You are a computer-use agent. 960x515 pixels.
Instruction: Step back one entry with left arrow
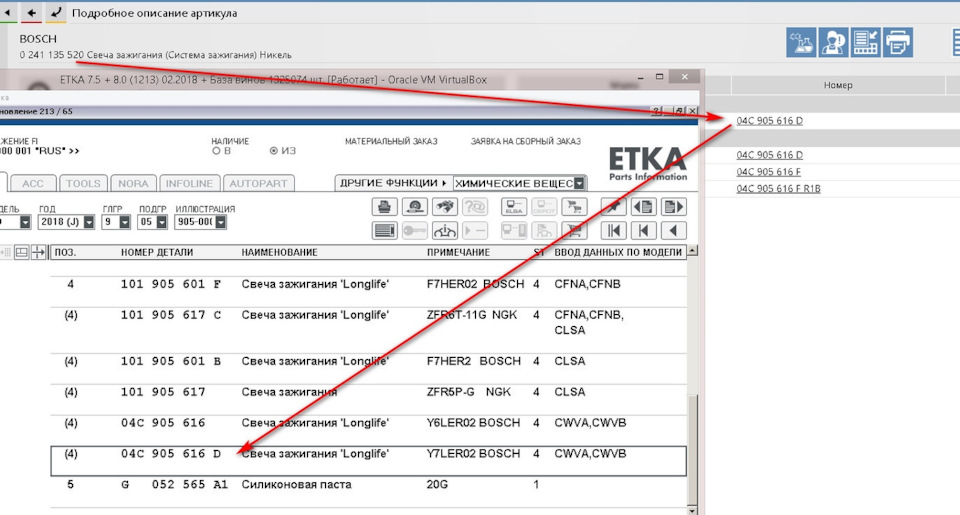(x=673, y=231)
